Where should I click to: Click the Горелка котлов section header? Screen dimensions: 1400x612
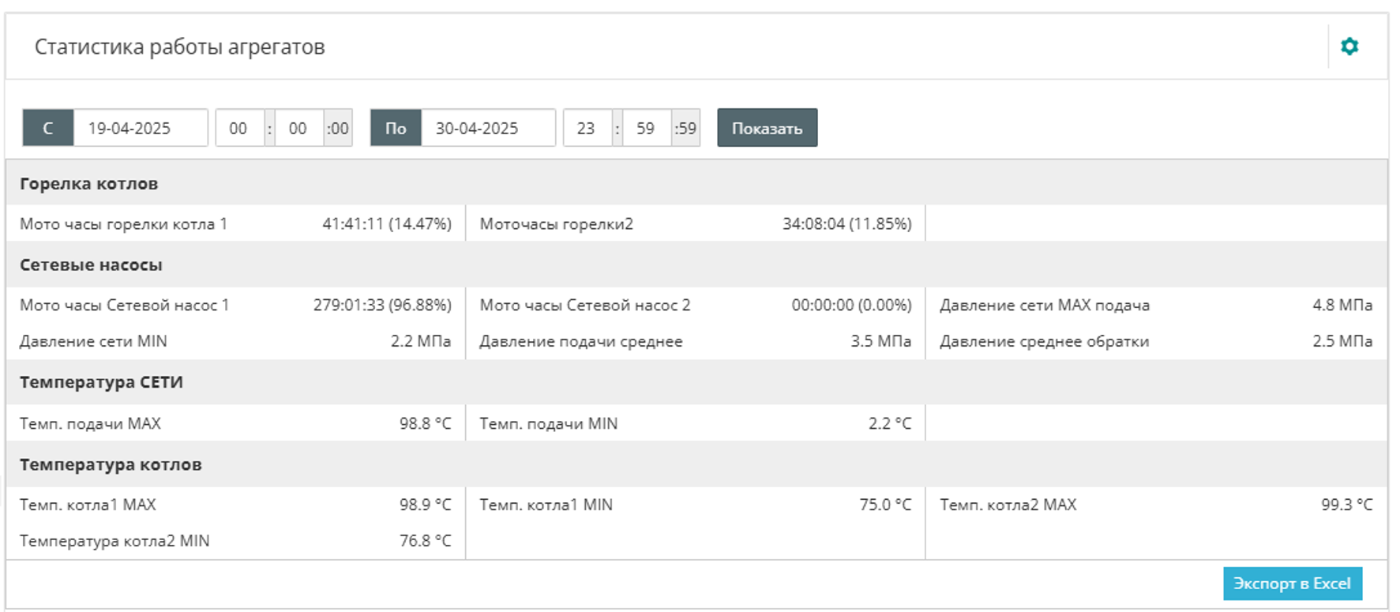pos(89,184)
